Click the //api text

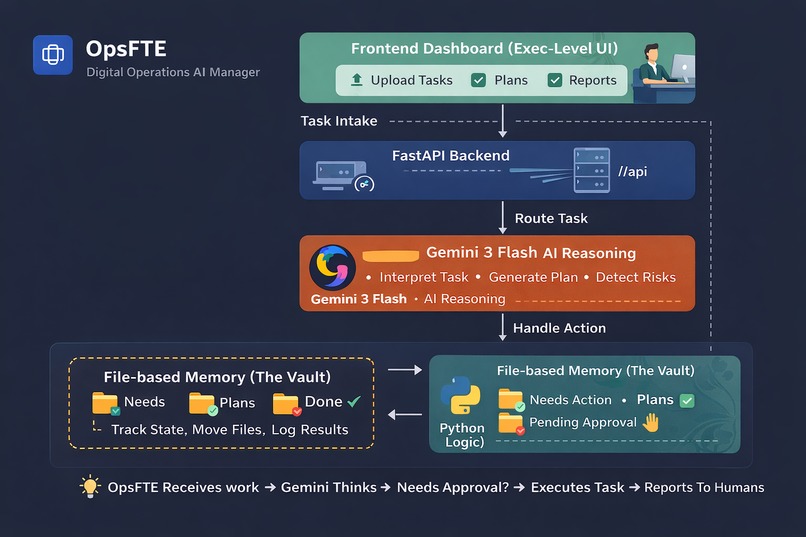tap(632, 171)
